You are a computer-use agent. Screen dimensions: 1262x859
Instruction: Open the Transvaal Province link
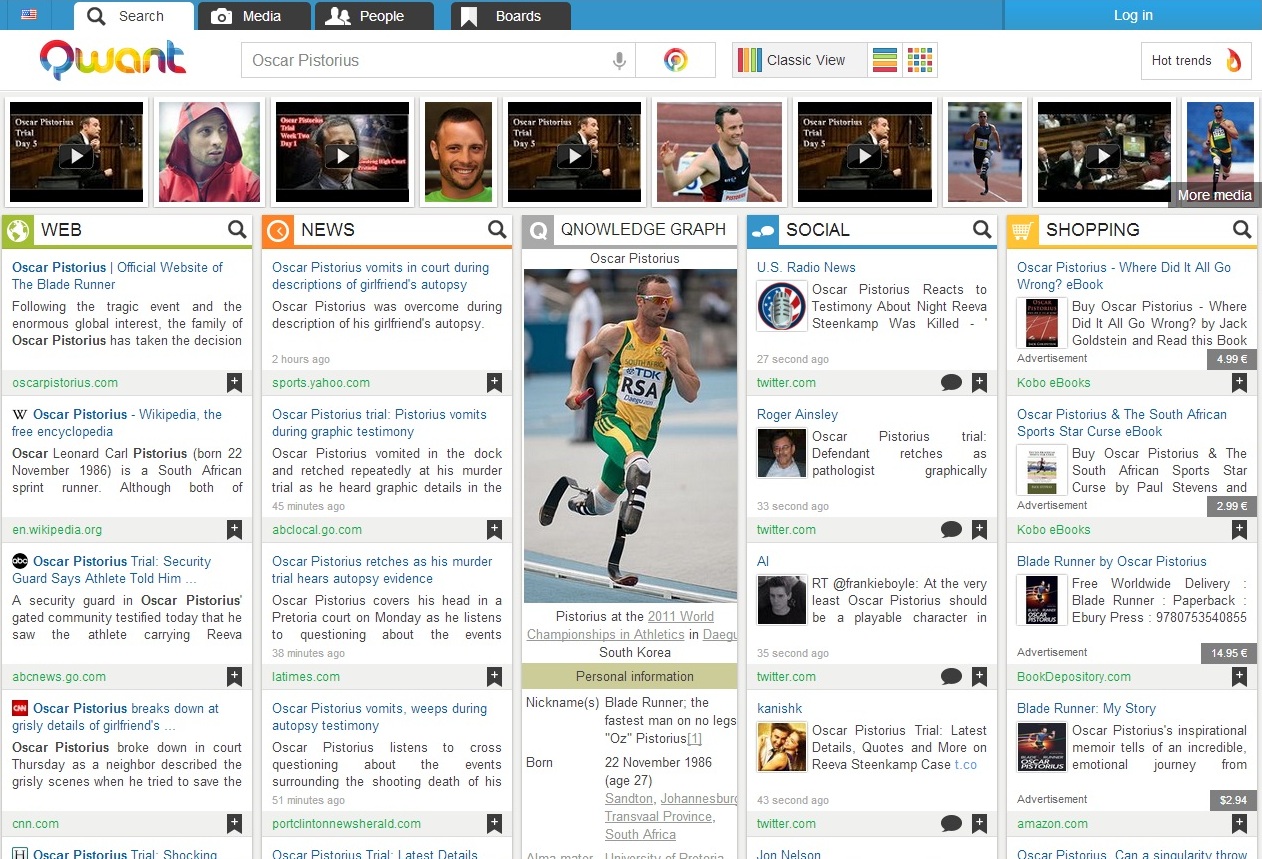tap(659, 816)
